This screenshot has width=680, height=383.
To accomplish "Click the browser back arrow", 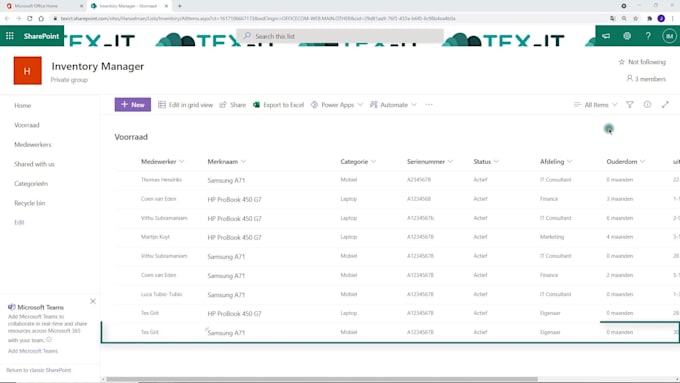I will 7,19.
